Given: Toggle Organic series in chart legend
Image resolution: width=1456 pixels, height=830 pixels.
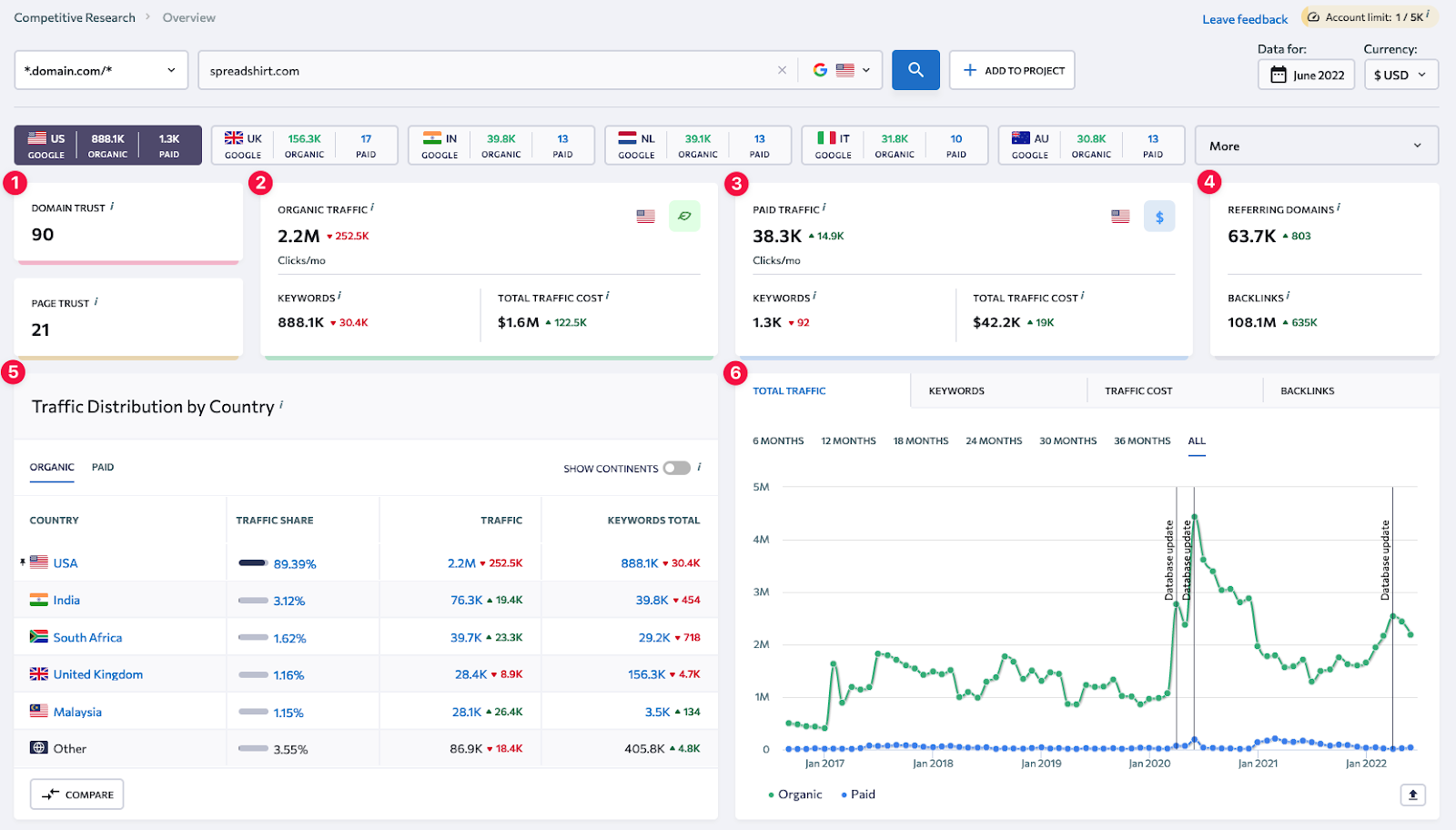Looking at the screenshot, I should pos(795,795).
